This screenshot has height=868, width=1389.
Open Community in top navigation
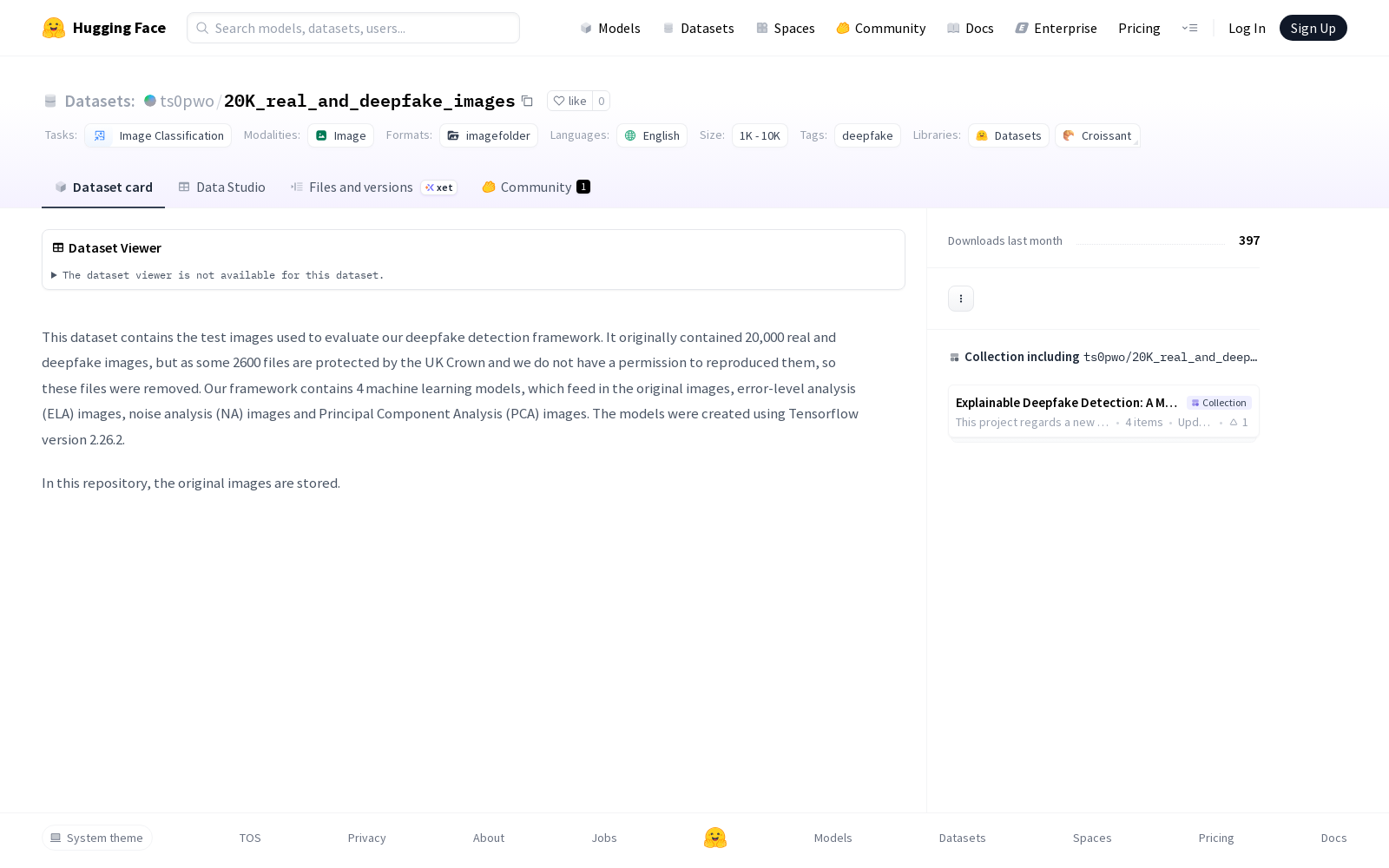tap(881, 28)
